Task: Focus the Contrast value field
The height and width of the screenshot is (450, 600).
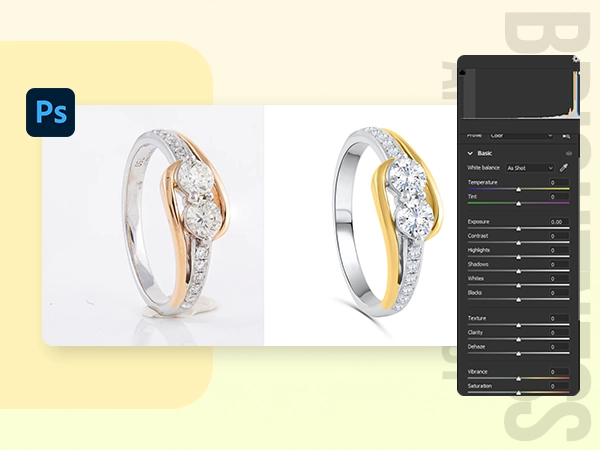Action: click(x=558, y=236)
